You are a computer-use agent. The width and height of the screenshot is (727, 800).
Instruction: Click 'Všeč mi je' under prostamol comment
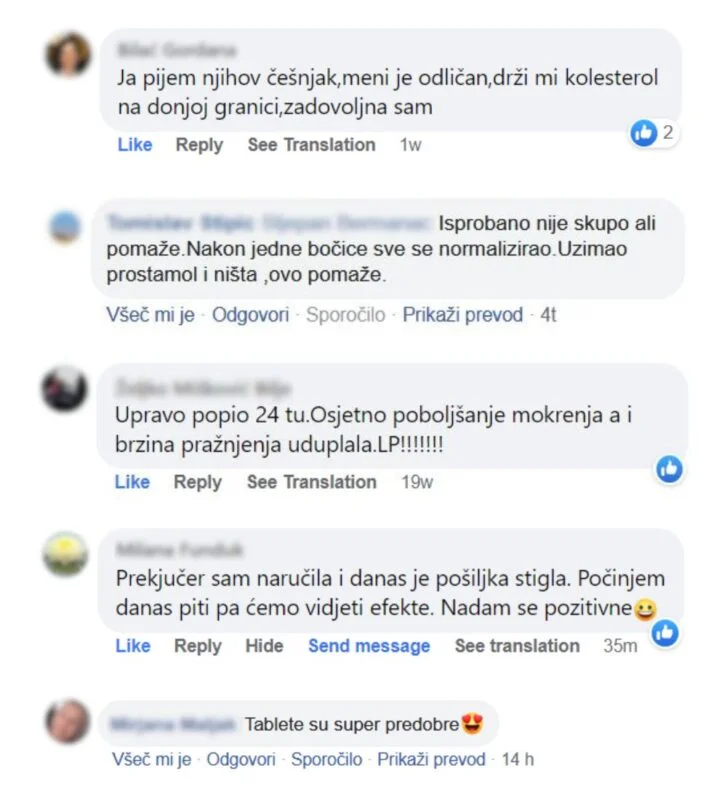click(151, 315)
